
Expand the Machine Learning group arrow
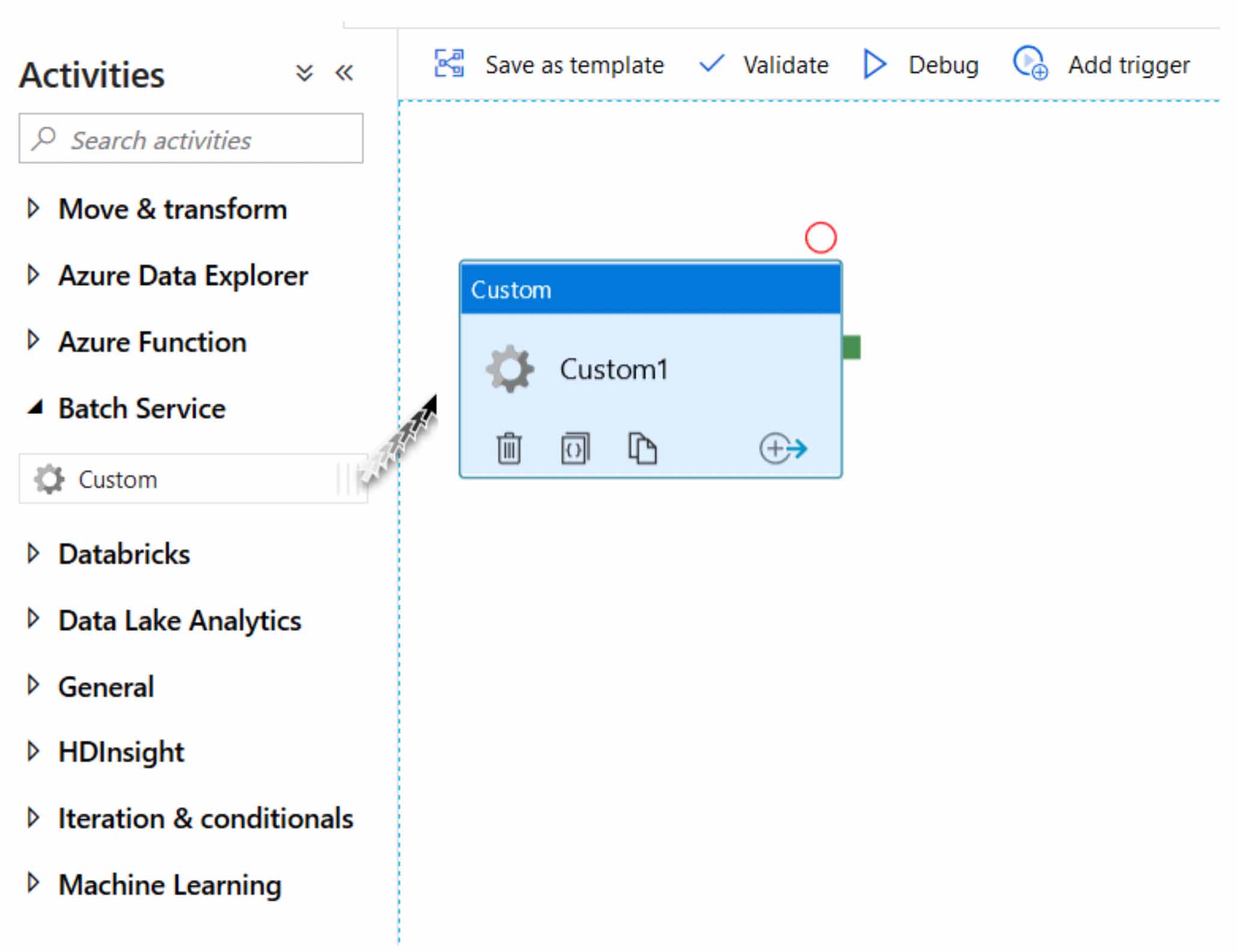pos(34,883)
